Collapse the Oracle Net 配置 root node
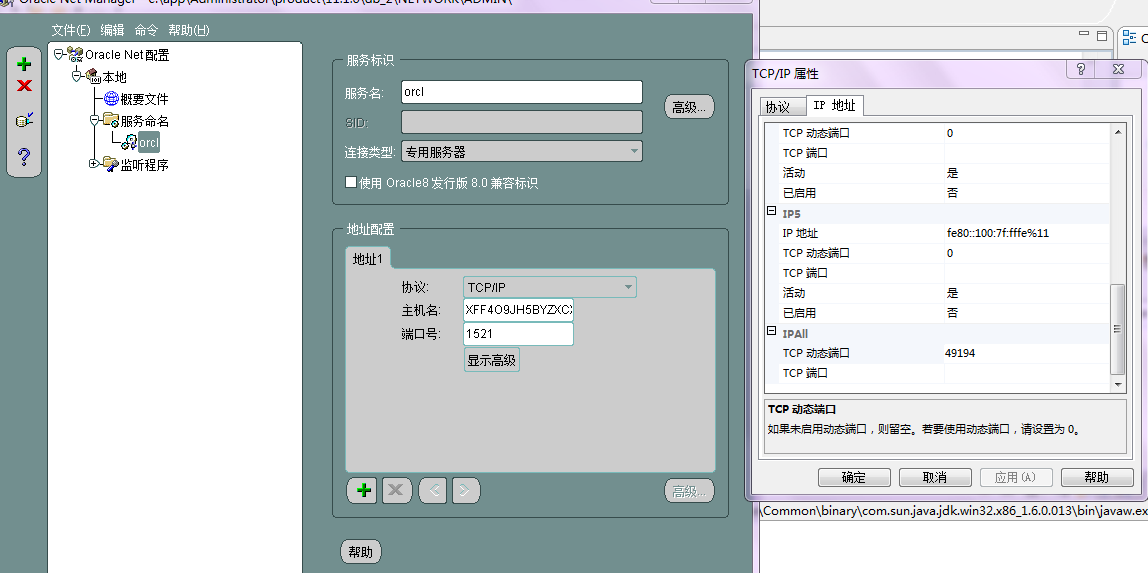 click(59, 54)
